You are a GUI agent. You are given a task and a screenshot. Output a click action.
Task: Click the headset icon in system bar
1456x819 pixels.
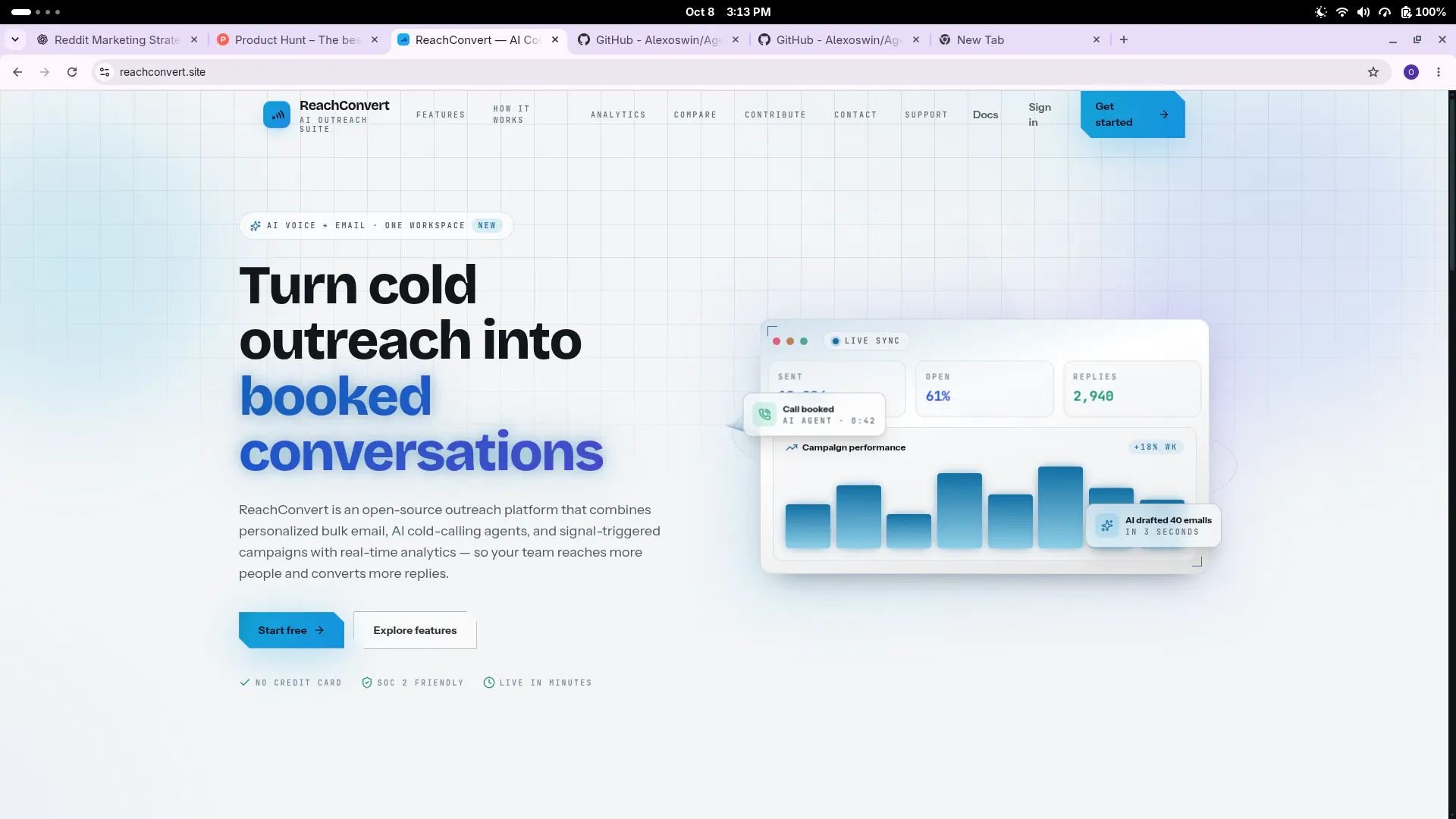(x=1385, y=12)
